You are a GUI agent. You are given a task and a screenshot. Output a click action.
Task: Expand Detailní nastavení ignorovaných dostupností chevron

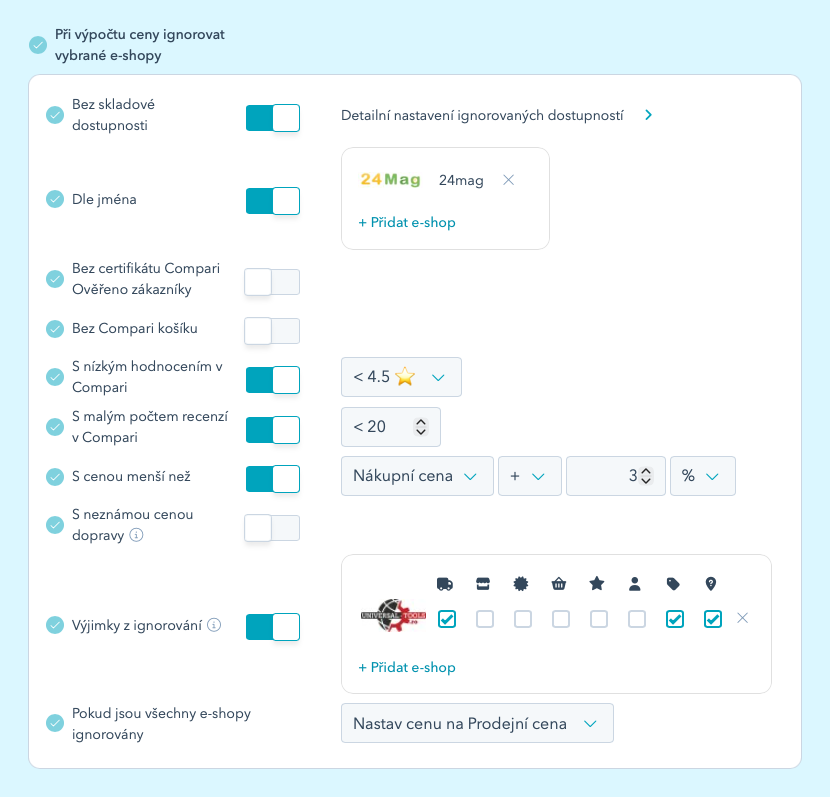click(x=648, y=115)
